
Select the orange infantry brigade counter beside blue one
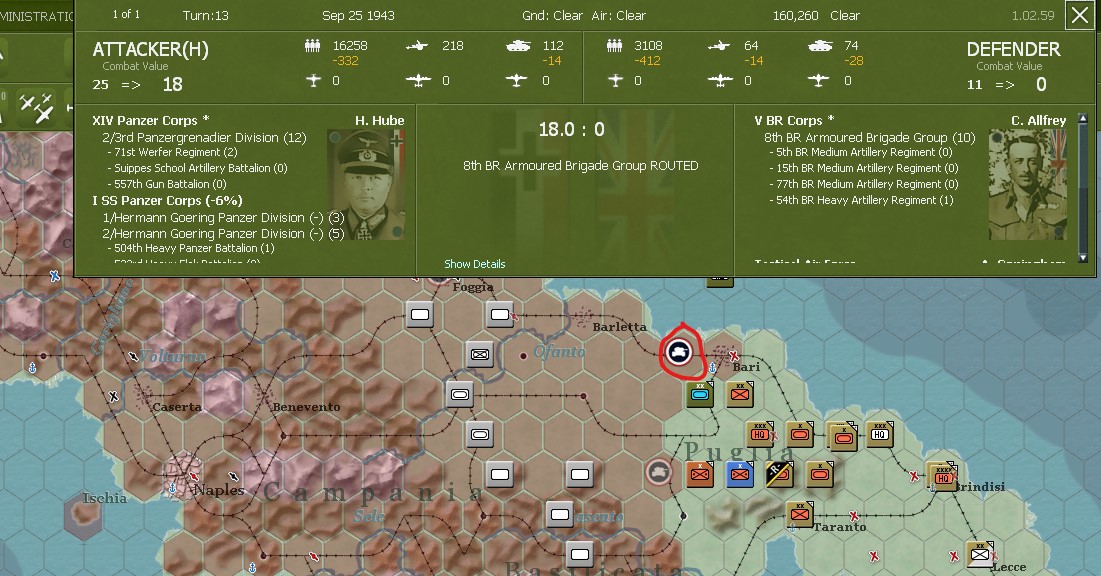699,474
